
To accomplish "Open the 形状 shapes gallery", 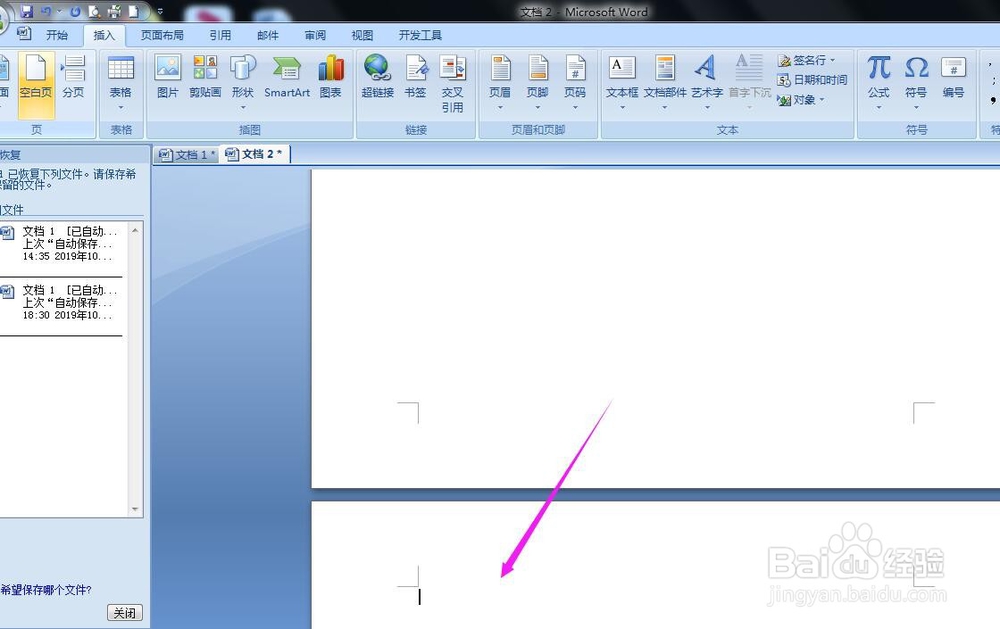I will 243,82.
